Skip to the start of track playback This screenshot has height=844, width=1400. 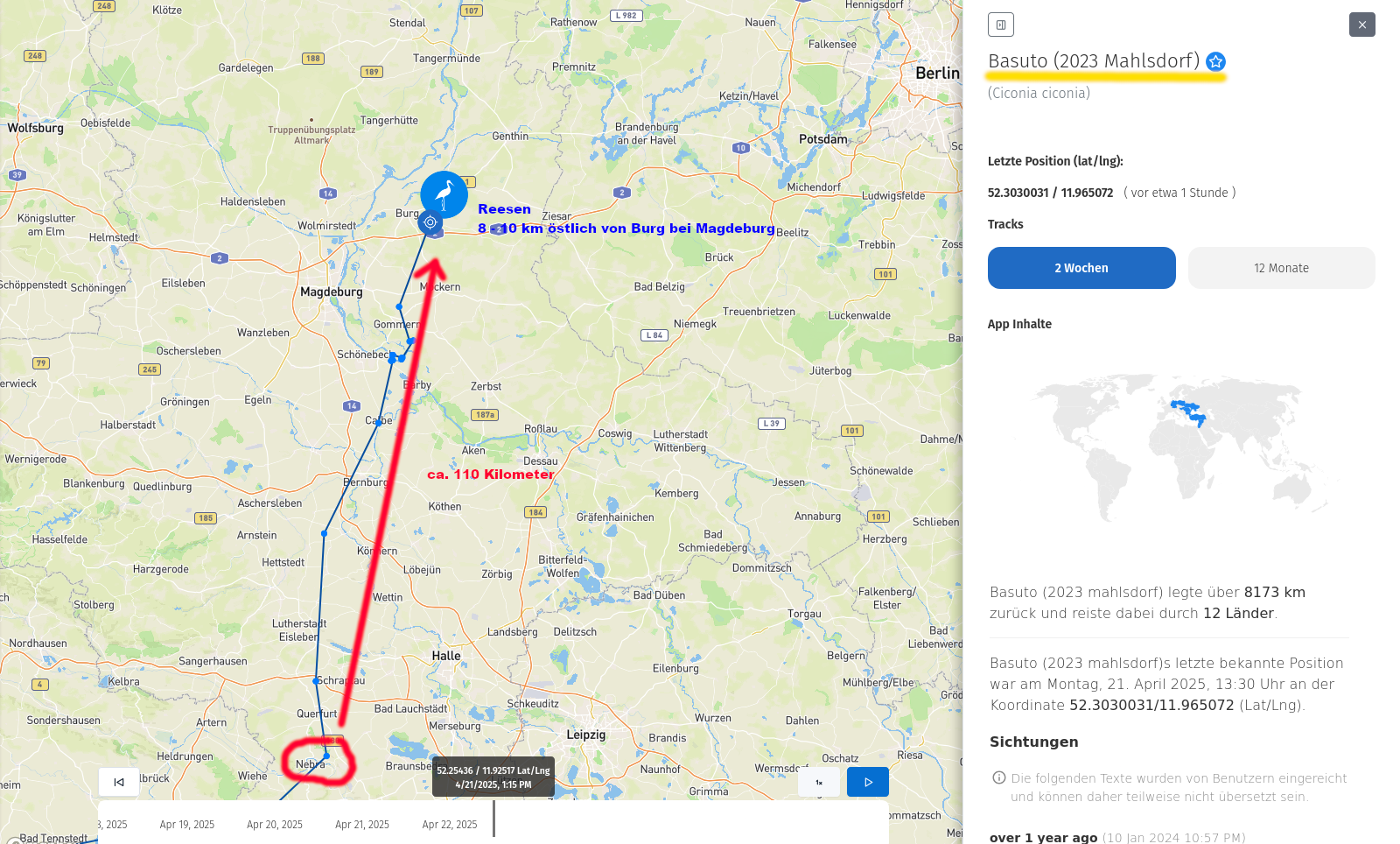pyautogui.click(x=119, y=782)
